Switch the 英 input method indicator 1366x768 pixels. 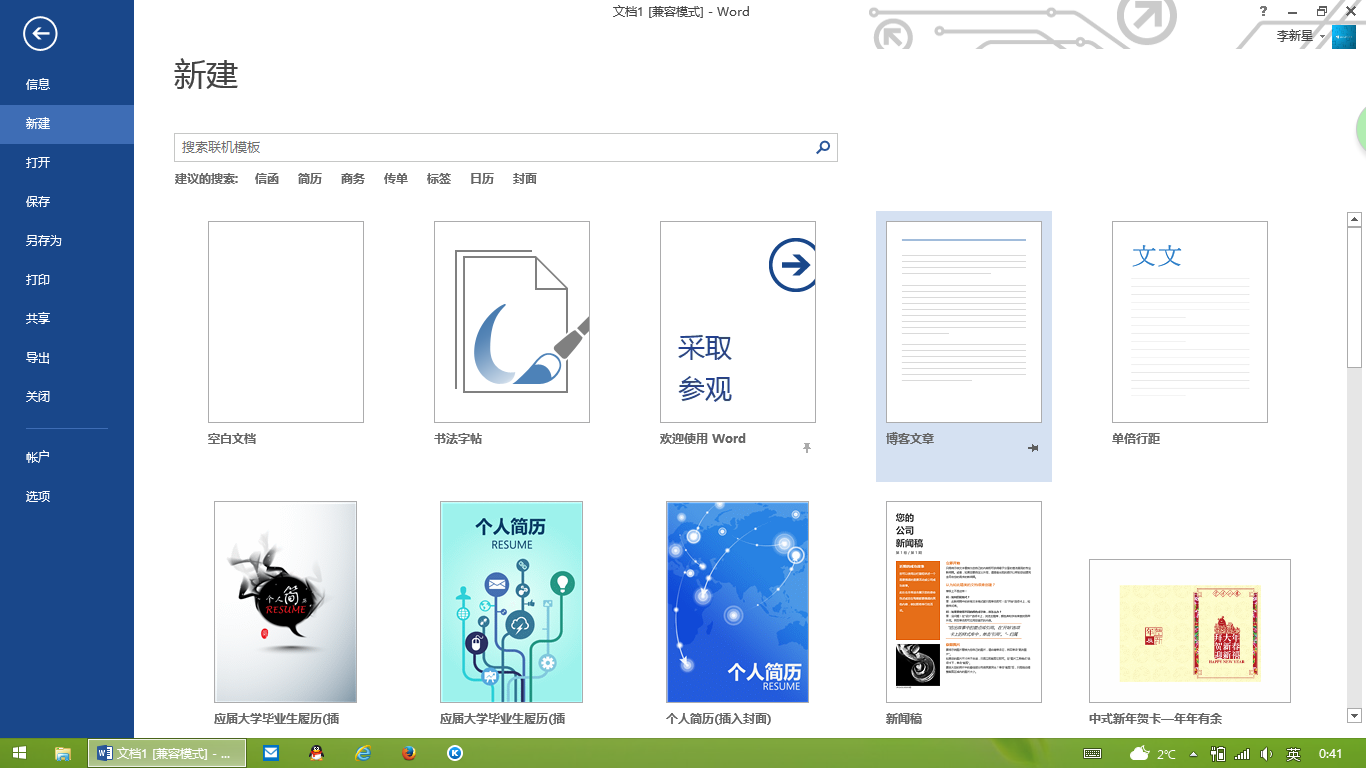click(1293, 754)
